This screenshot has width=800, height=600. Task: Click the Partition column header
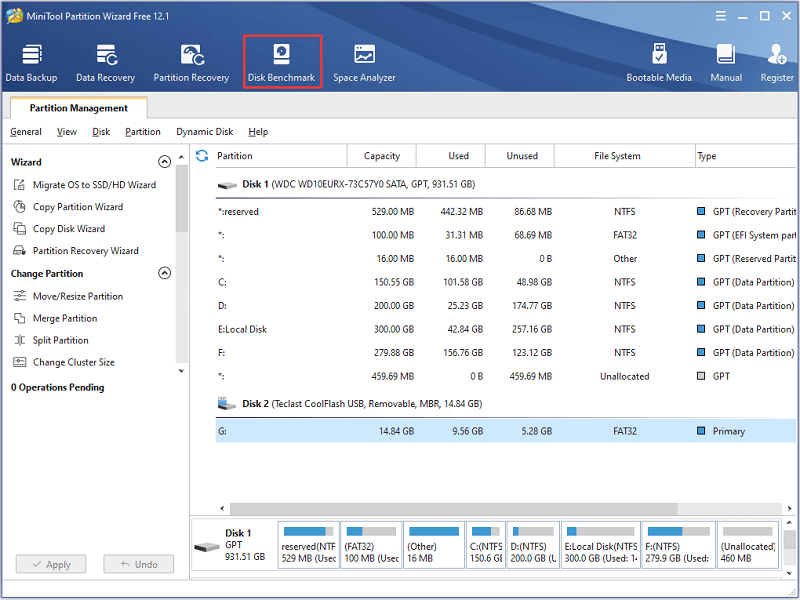pyautogui.click(x=280, y=156)
